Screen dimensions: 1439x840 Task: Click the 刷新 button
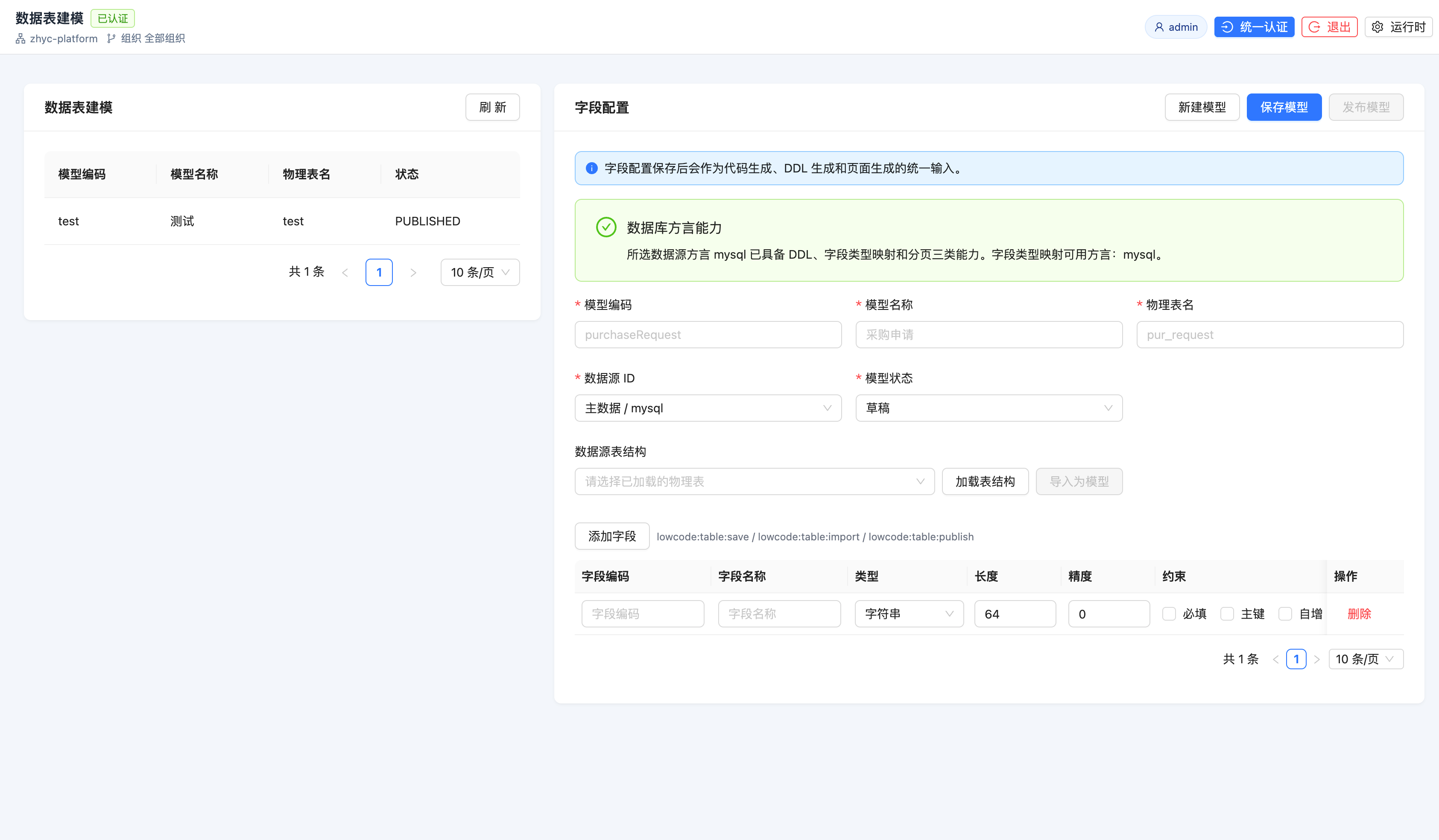click(492, 107)
